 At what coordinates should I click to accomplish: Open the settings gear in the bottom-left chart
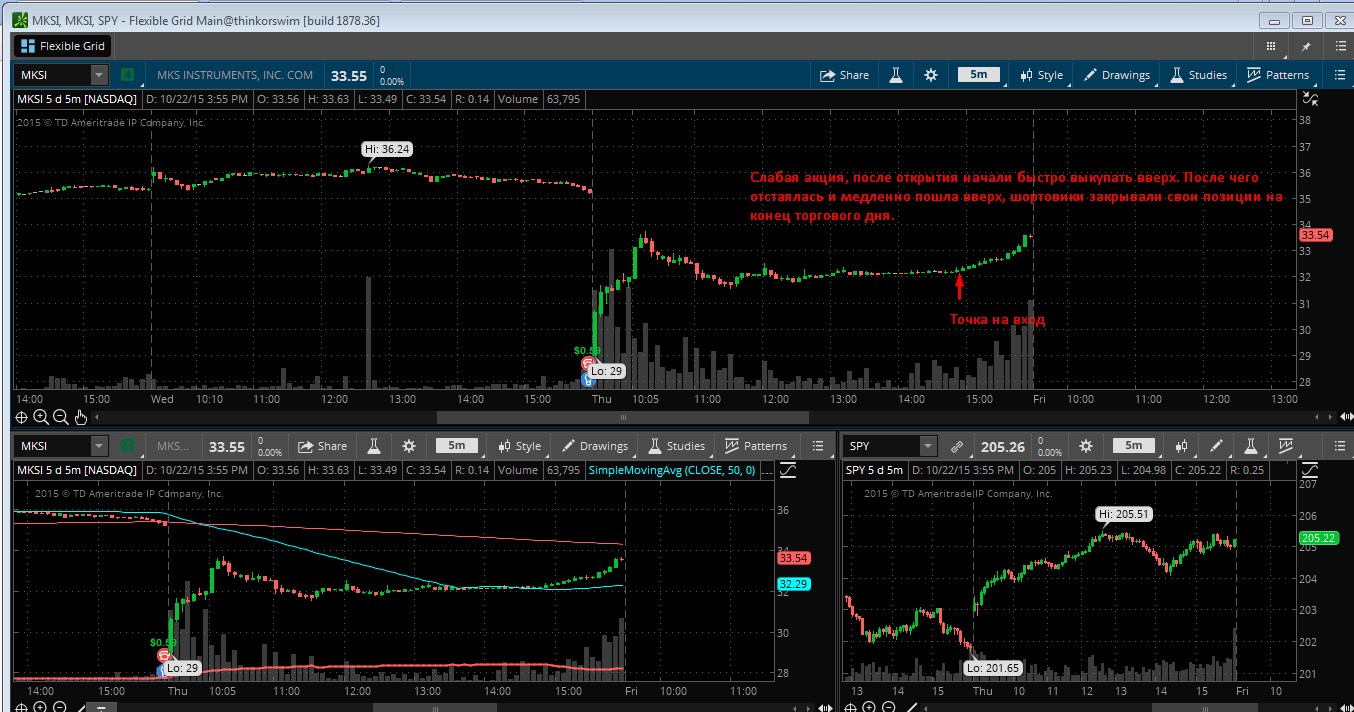(x=409, y=446)
